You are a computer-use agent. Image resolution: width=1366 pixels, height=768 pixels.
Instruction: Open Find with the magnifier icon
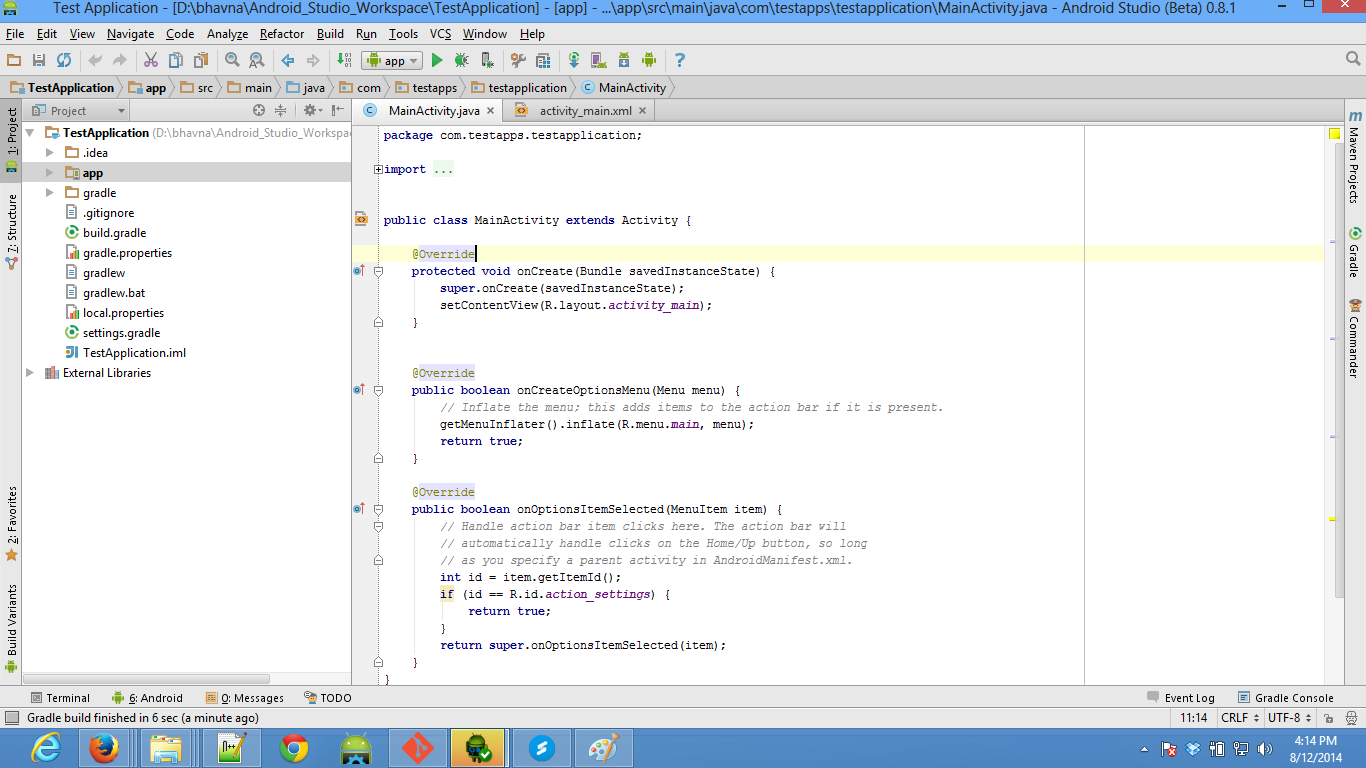pos(232,61)
